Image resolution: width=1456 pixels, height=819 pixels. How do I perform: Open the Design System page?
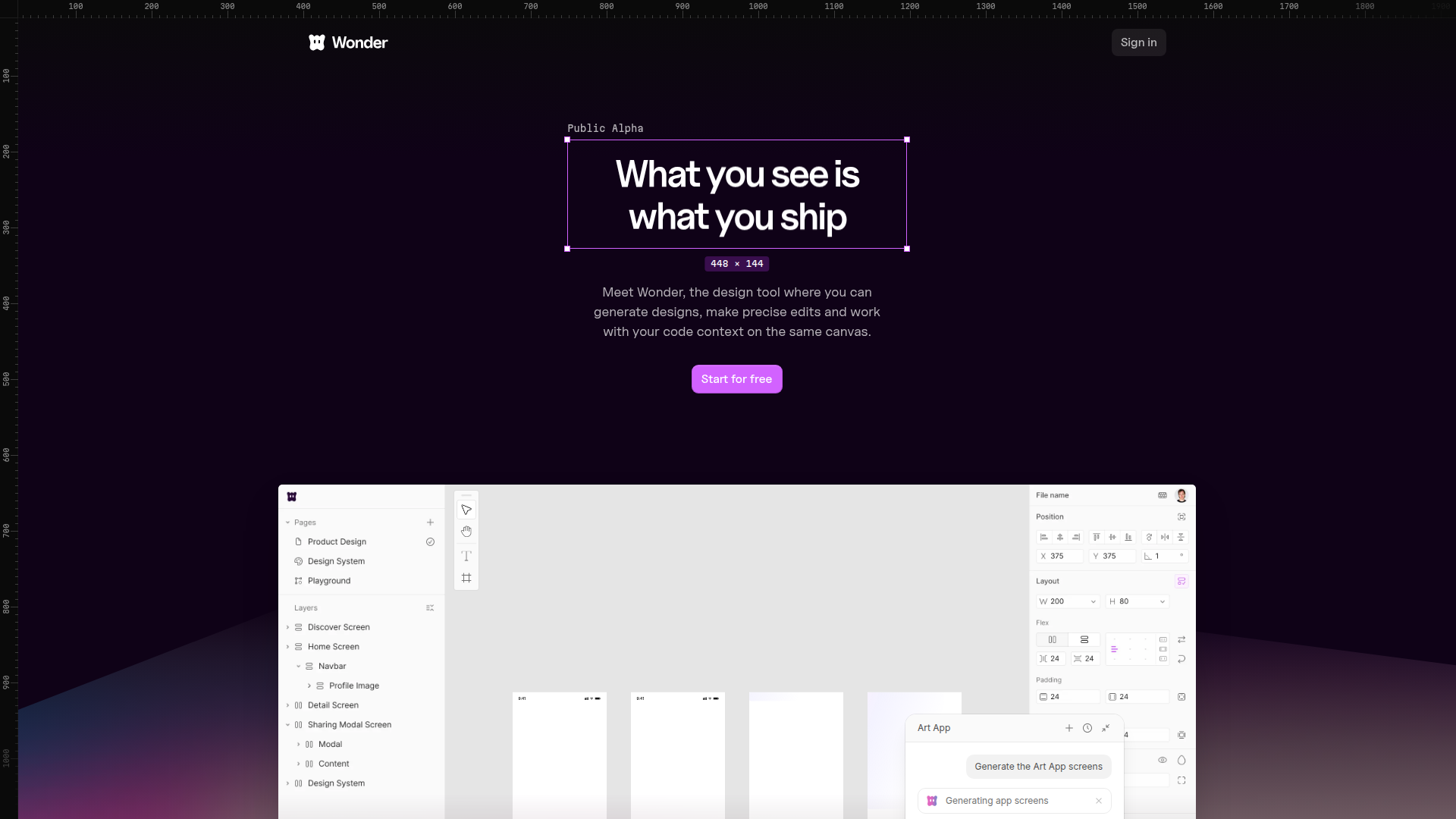336,561
